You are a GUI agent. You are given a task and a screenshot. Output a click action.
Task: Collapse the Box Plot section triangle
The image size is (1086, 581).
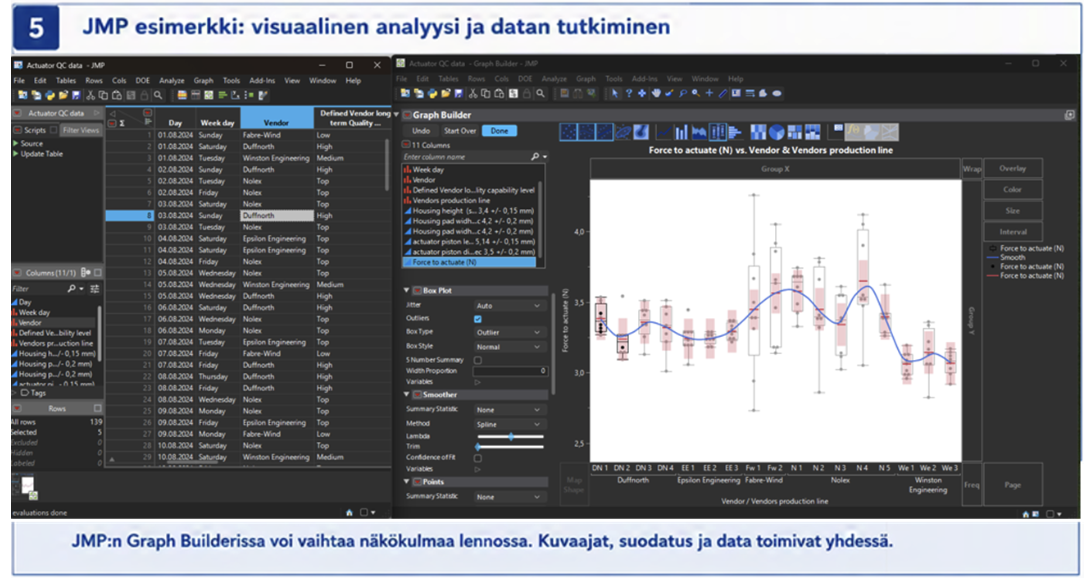pyautogui.click(x=407, y=290)
